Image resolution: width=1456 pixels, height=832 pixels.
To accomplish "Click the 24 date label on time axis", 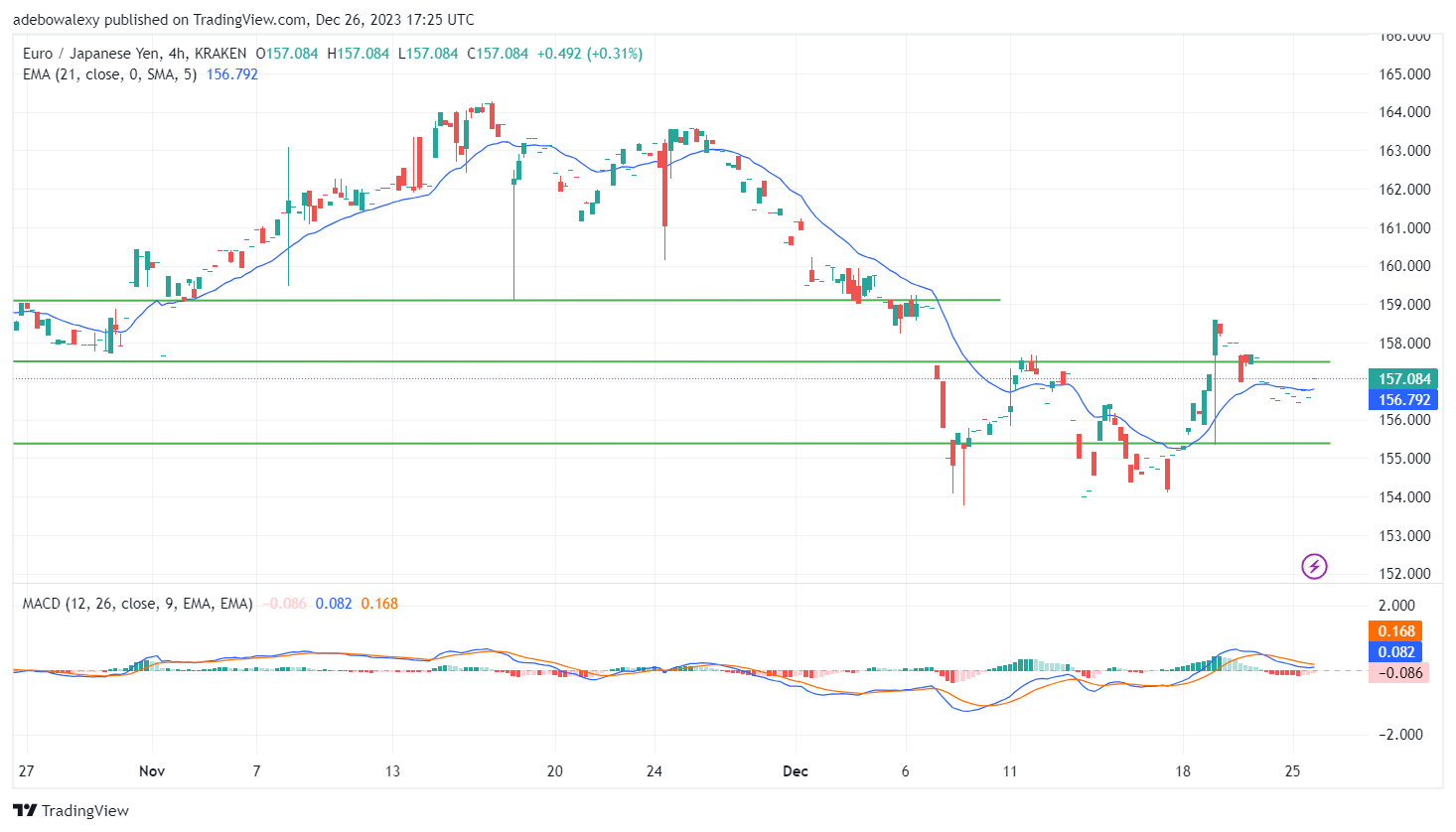I will [x=654, y=771].
